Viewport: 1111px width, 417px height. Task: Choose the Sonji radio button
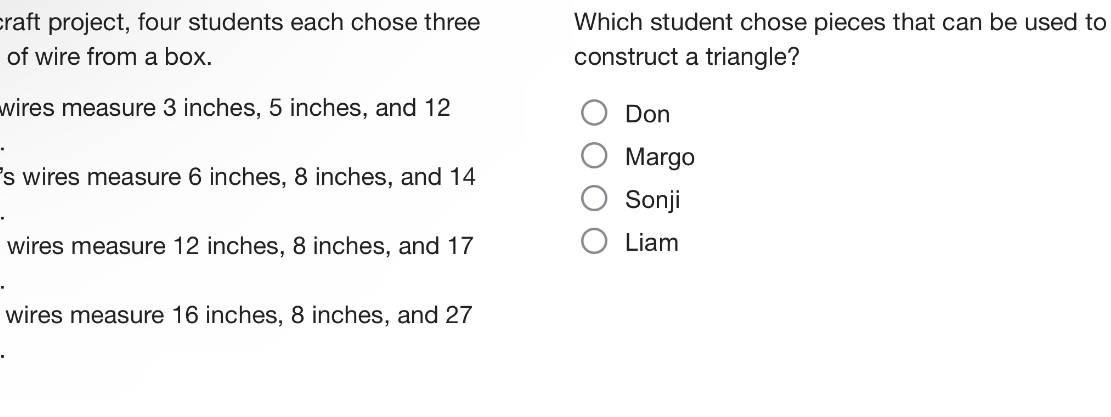(x=594, y=200)
